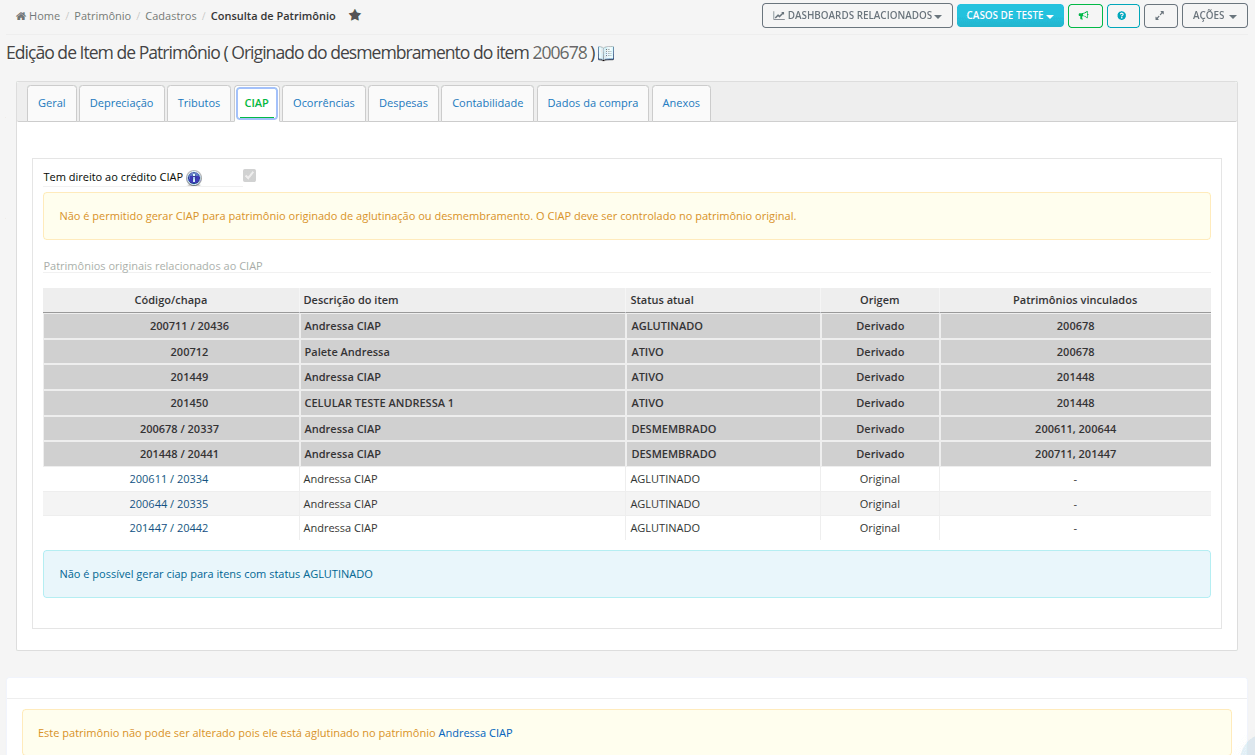Click the Home breadcrumb link

pos(44,16)
